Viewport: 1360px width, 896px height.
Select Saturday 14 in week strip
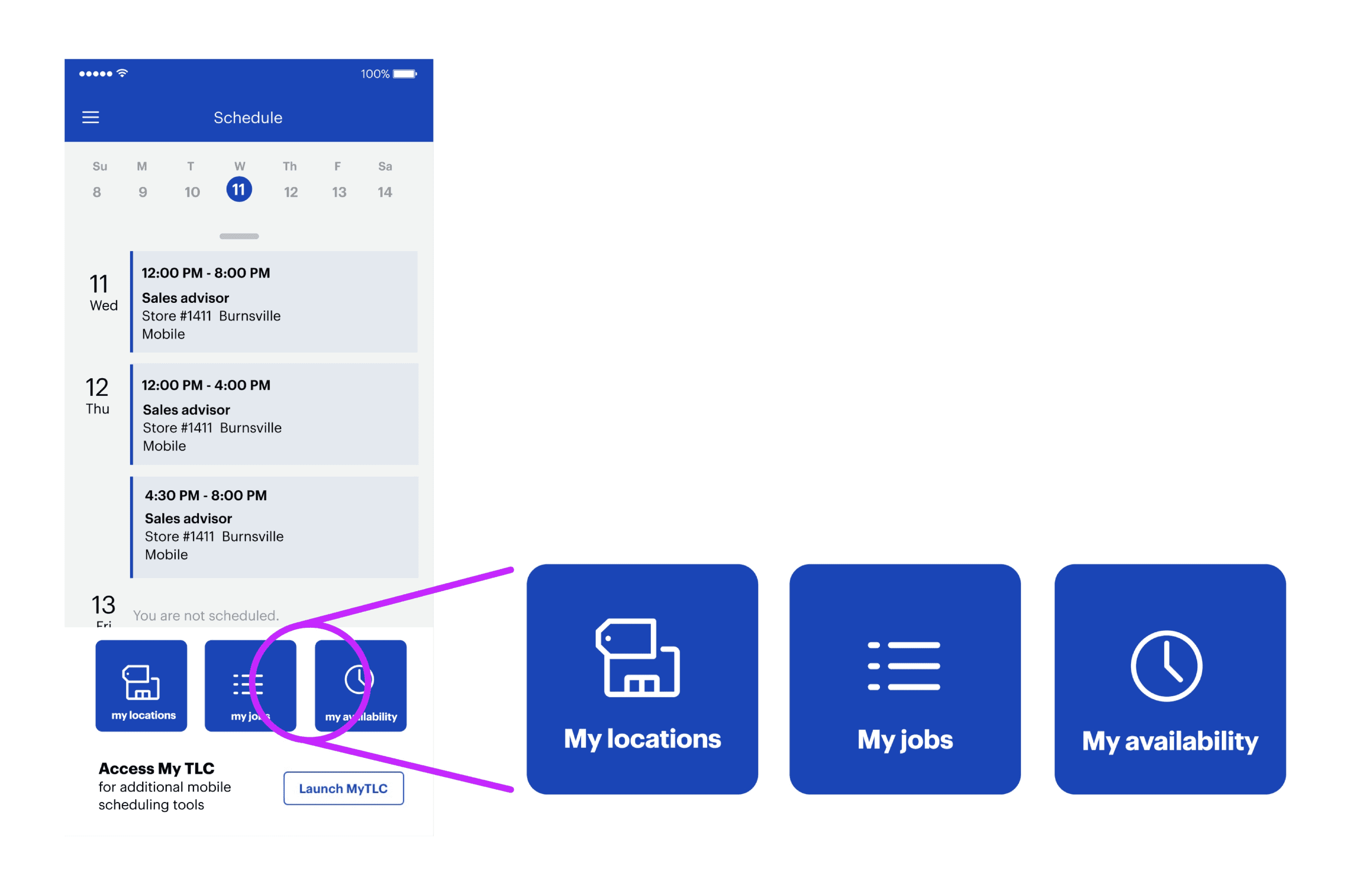(x=385, y=191)
